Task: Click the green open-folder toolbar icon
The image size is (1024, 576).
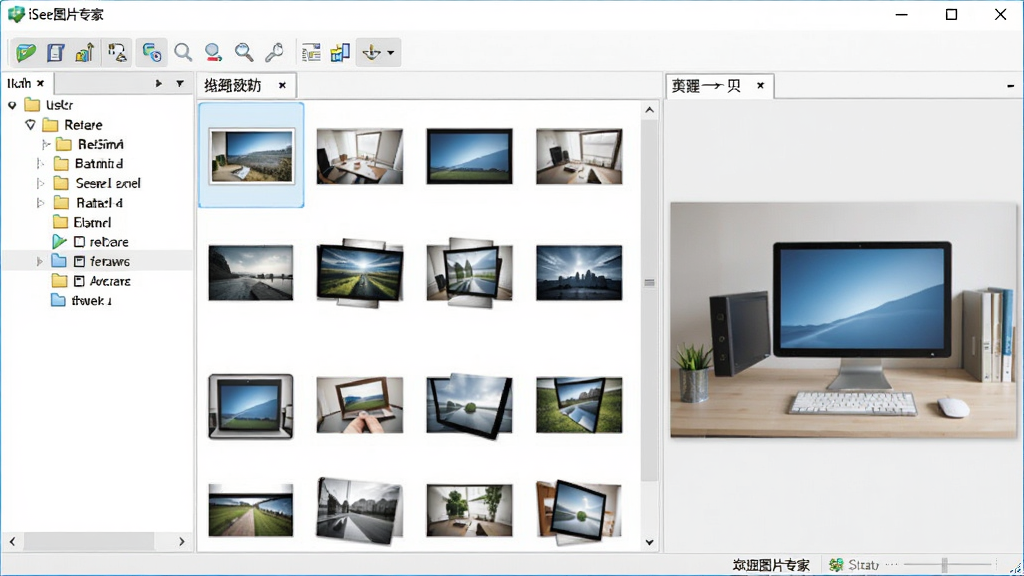Action: [x=26, y=52]
